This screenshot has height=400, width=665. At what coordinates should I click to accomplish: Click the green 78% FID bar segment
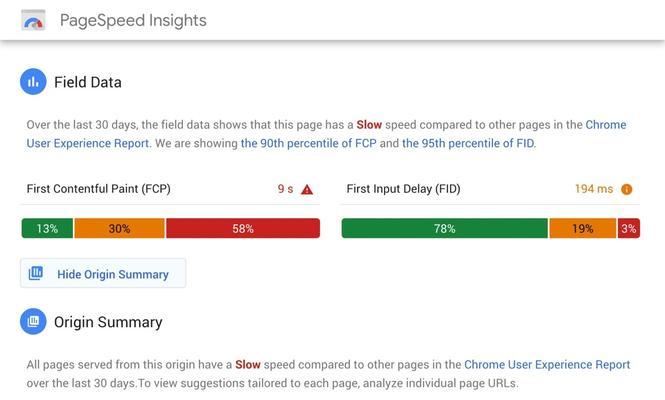pyautogui.click(x=444, y=228)
